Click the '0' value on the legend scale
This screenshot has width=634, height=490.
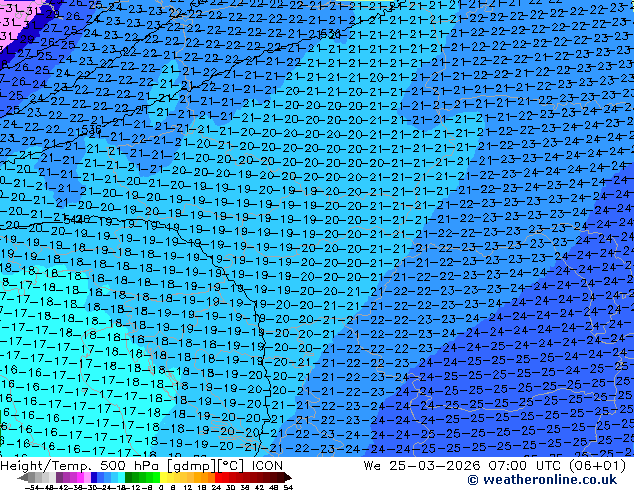pyautogui.click(x=161, y=487)
